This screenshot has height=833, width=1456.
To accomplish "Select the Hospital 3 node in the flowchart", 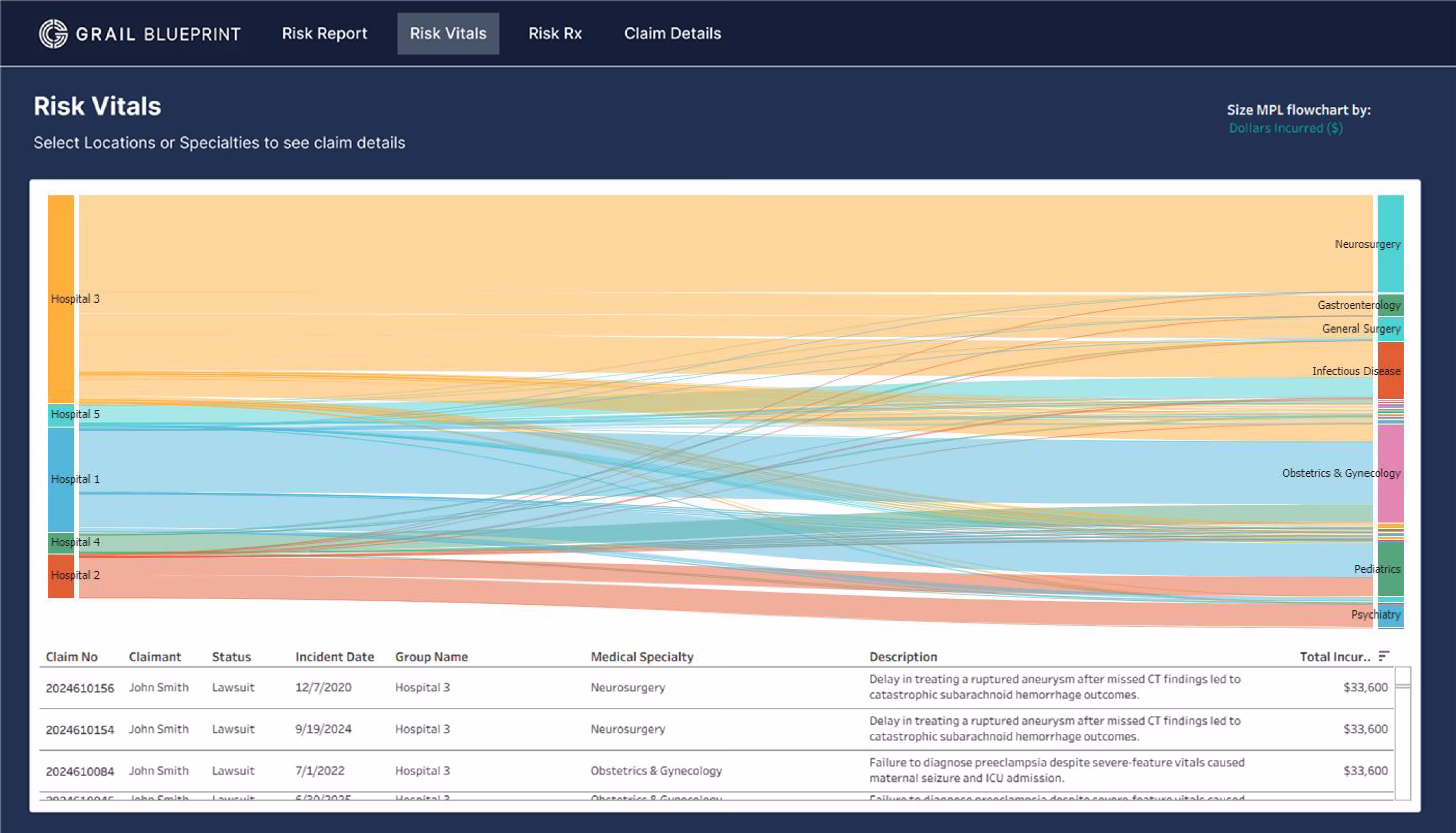I will 60,298.
